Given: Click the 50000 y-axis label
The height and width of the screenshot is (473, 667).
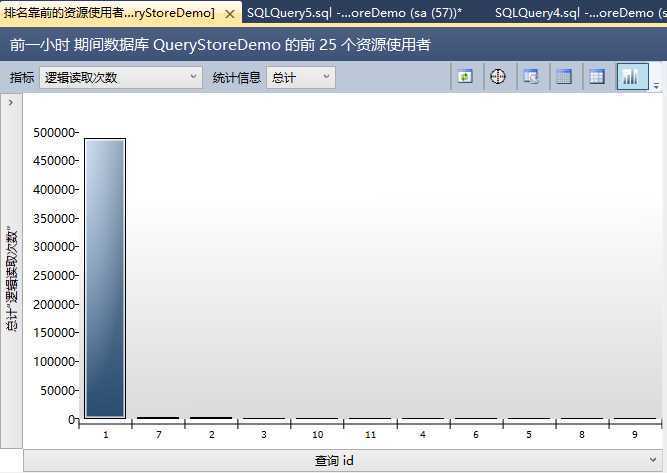Looking at the screenshot, I should pos(57,390).
